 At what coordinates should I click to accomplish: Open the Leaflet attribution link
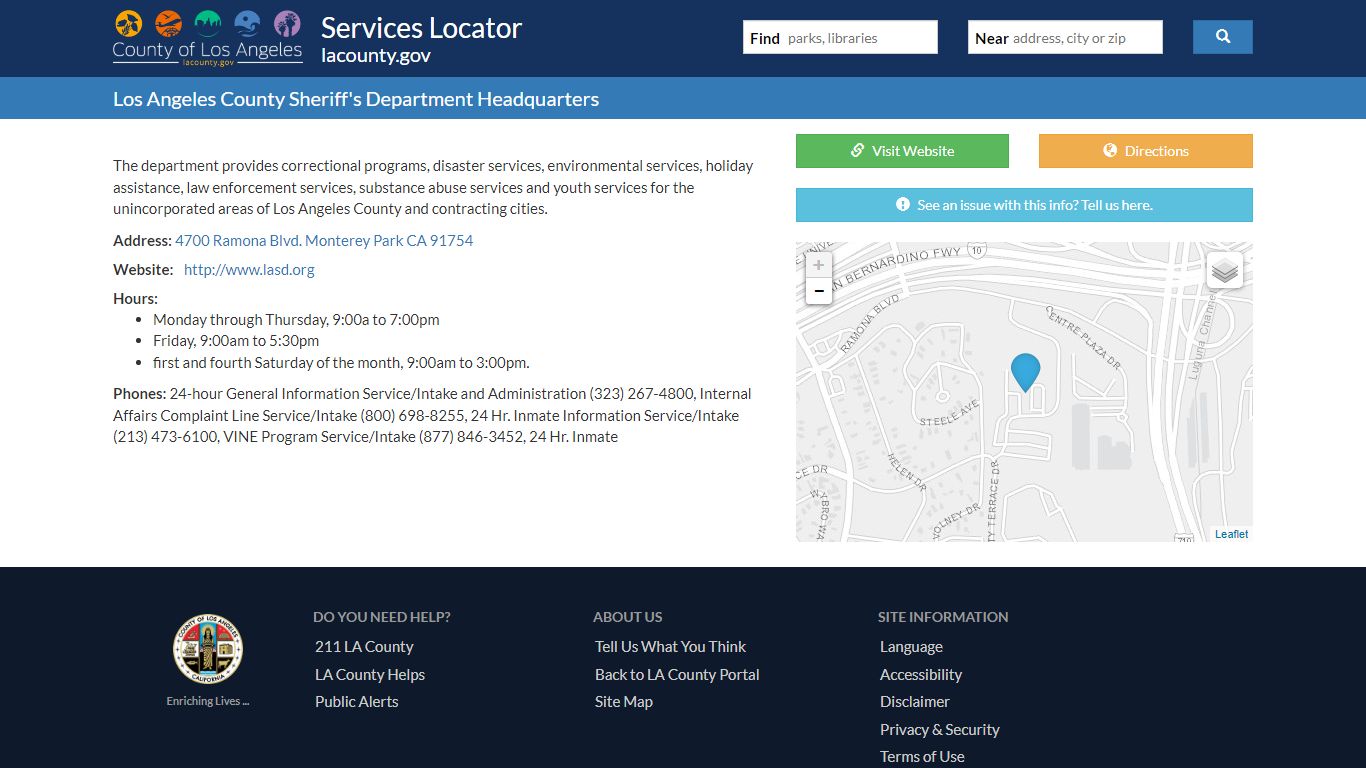[1231, 534]
